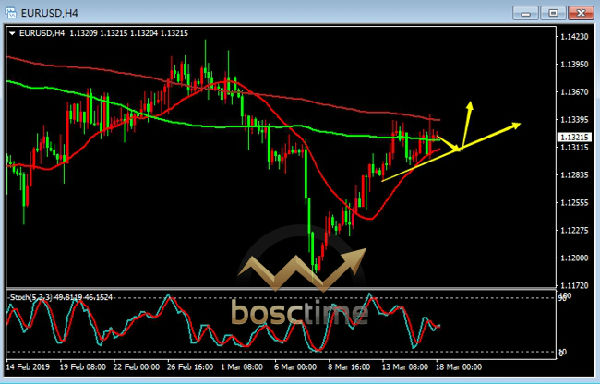The image size is (600, 384).
Task: Click the 26 Feb 16:00 time label
Action: click(x=190, y=367)
